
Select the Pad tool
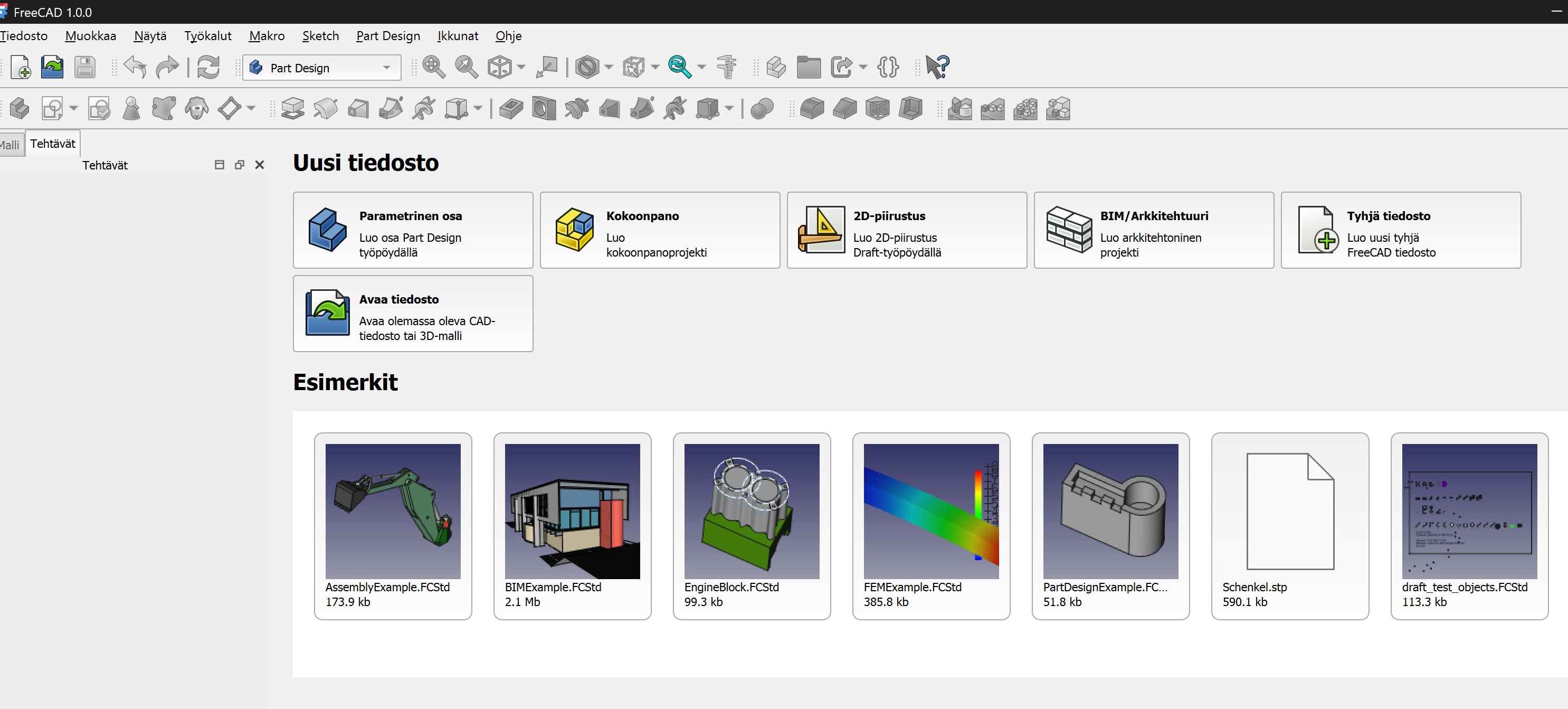pos(293,109)
